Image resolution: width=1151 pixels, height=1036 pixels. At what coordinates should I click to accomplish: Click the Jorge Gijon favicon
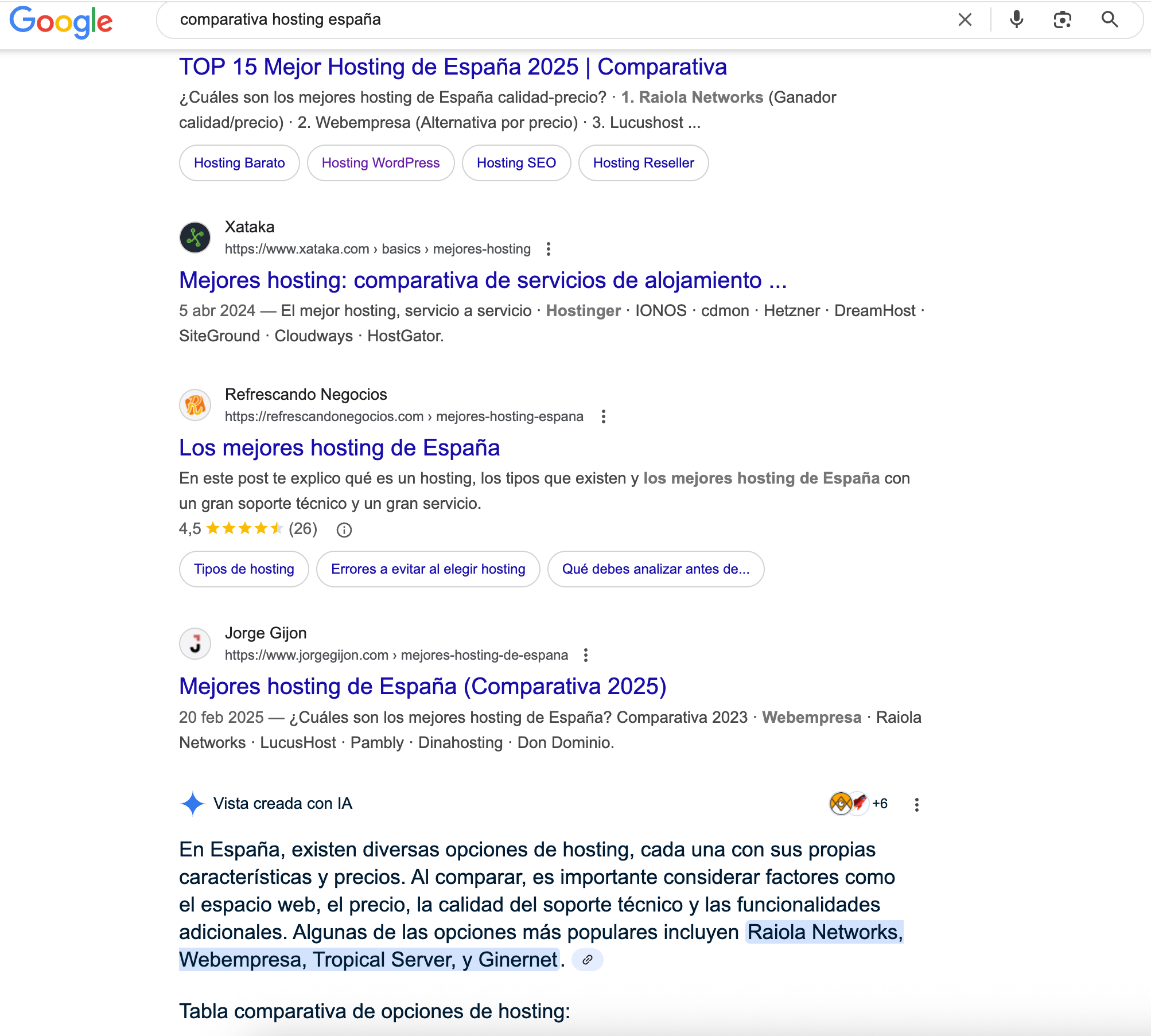point(195,644)
